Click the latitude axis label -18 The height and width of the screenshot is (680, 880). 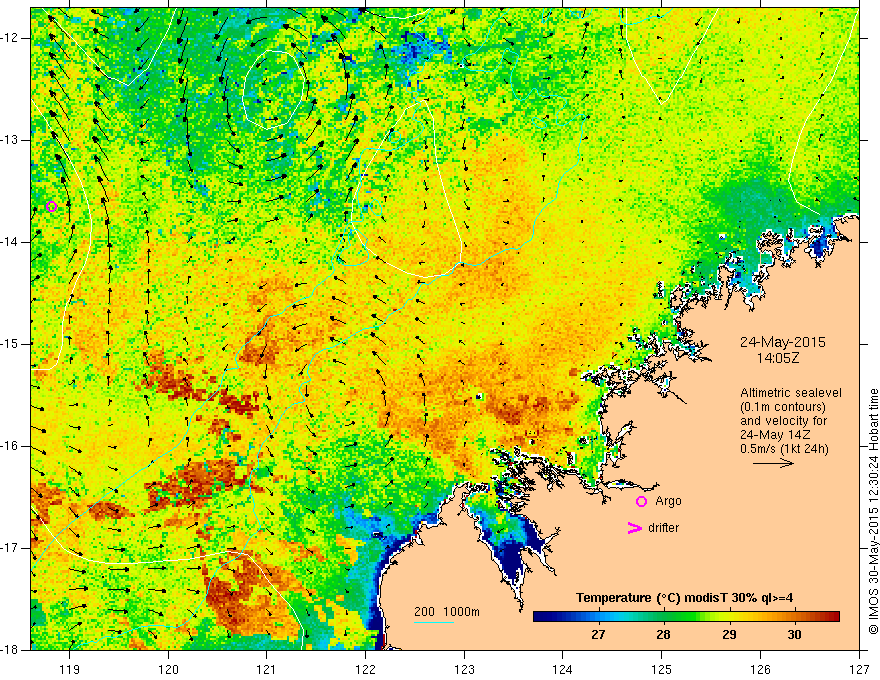[11, 650]
